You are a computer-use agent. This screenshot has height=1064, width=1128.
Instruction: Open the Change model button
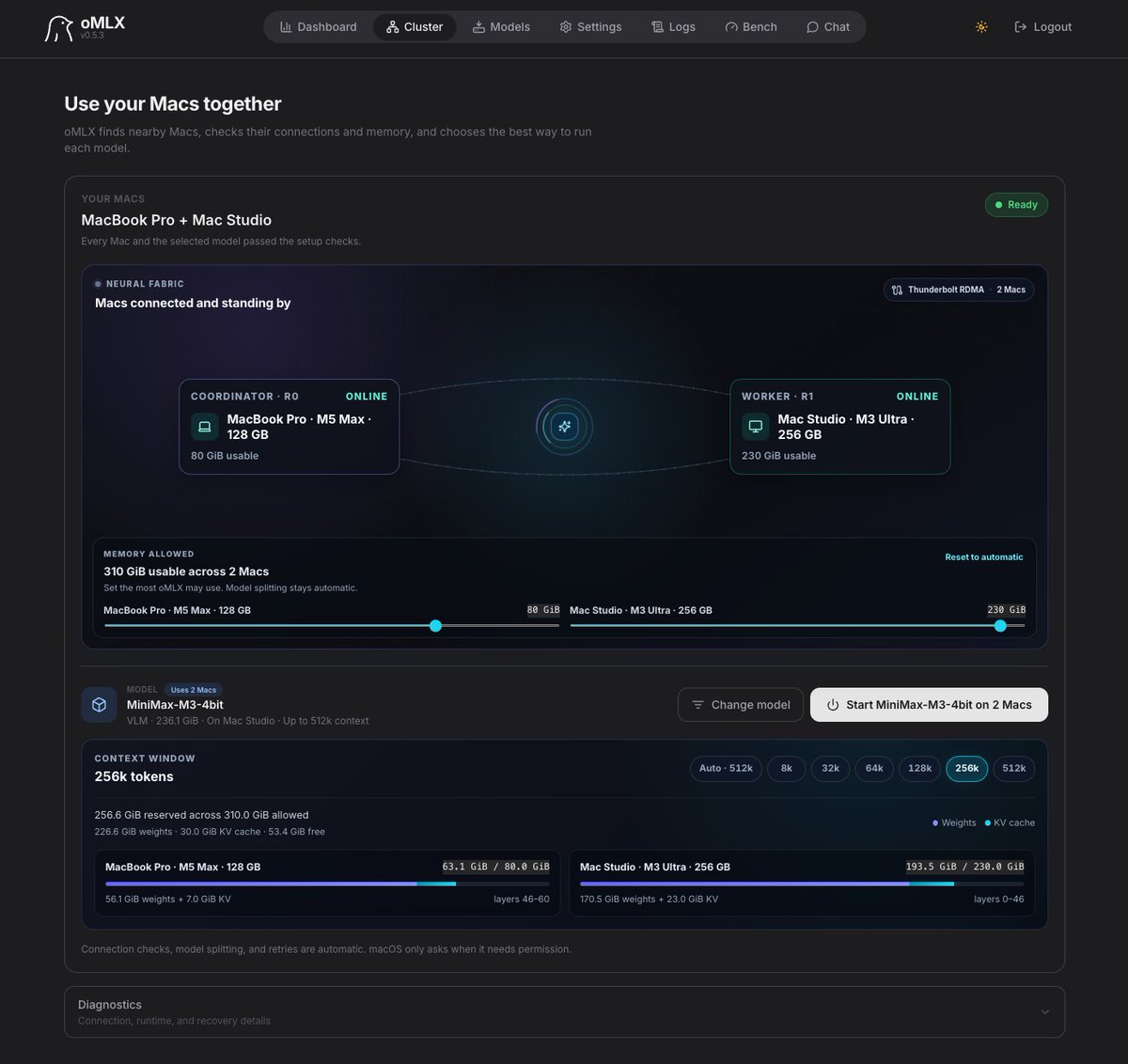point(740,705)
